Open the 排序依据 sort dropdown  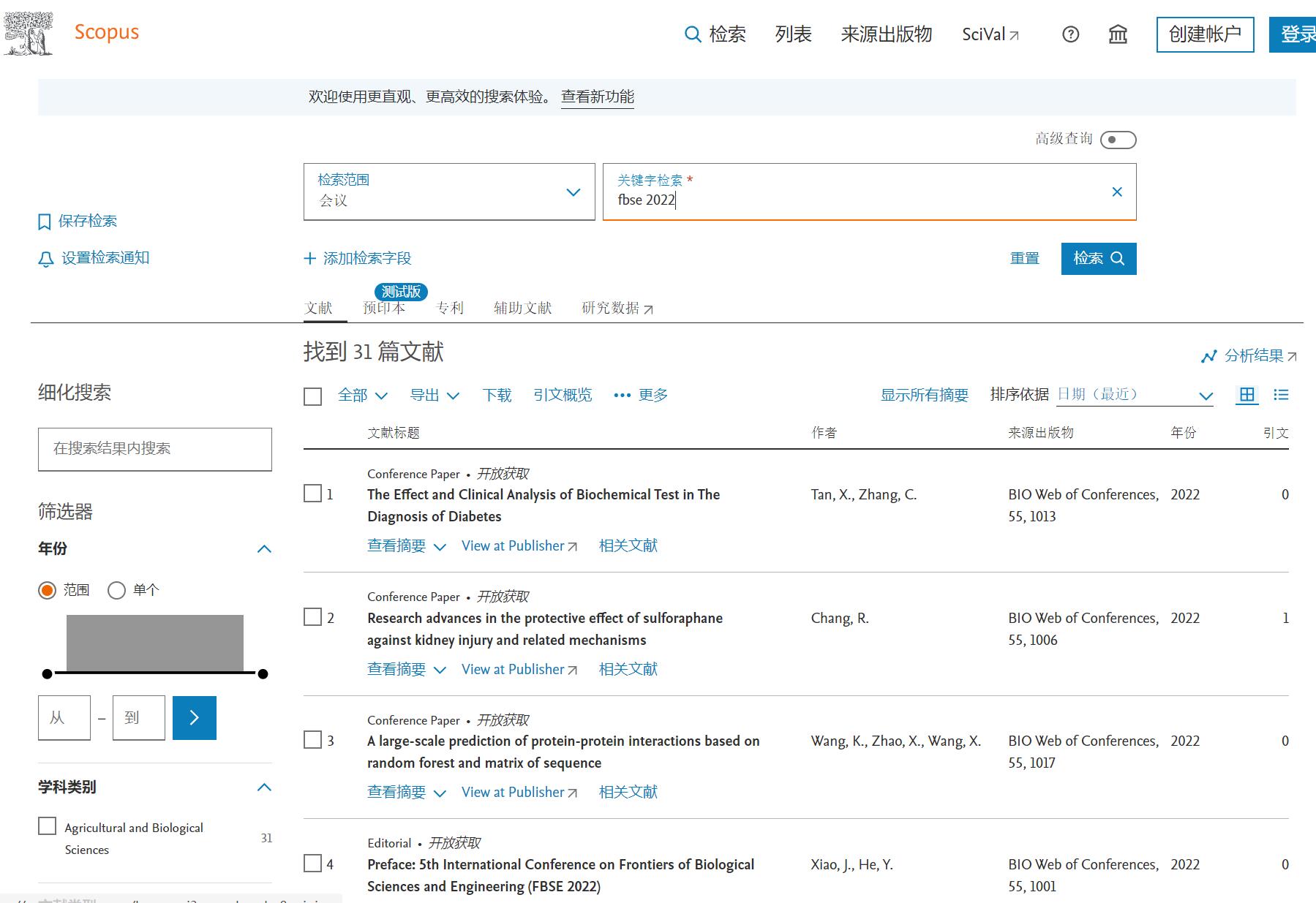[x=1135, y=396]
